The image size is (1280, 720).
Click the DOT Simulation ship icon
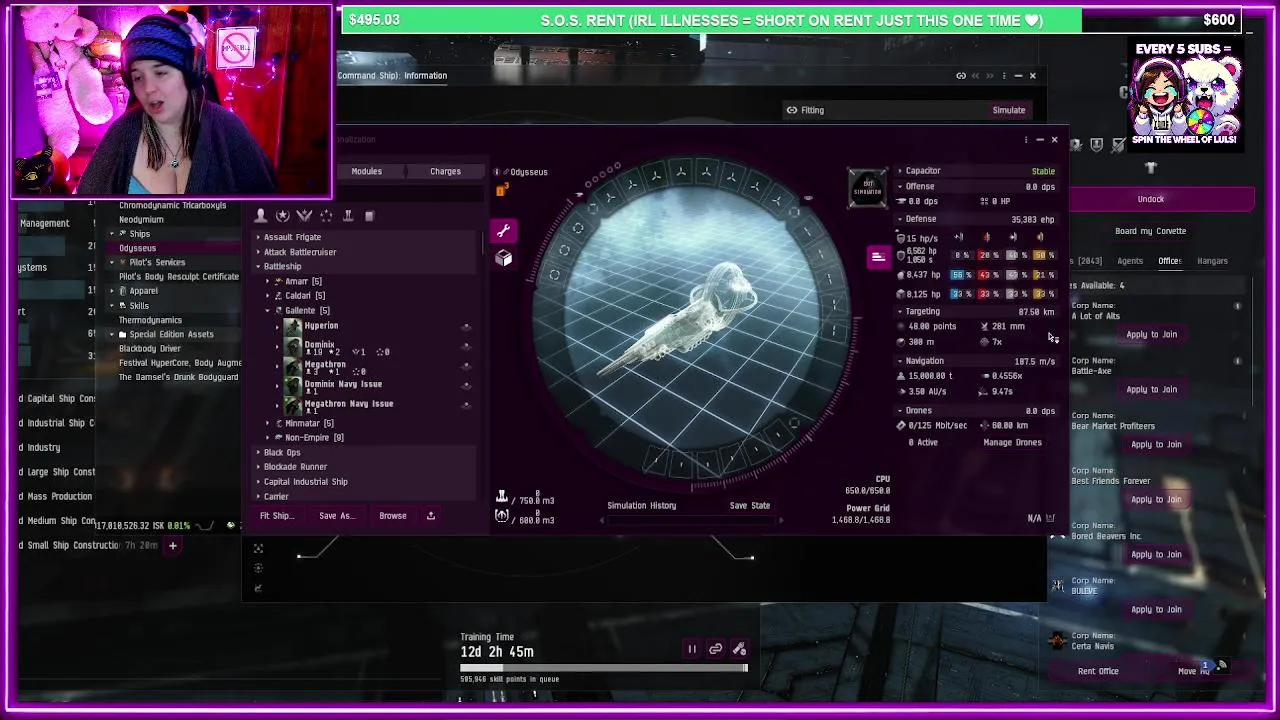[x=867, y=188]
